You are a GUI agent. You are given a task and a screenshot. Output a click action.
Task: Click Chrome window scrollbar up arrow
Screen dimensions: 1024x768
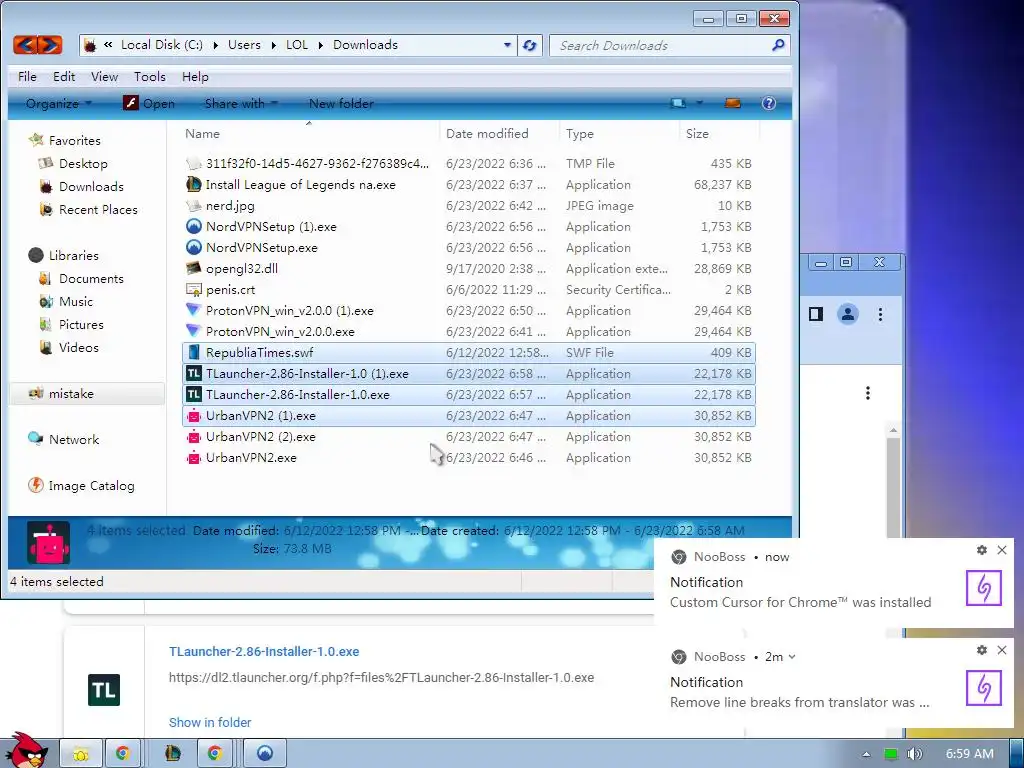[x=893, y=430]
